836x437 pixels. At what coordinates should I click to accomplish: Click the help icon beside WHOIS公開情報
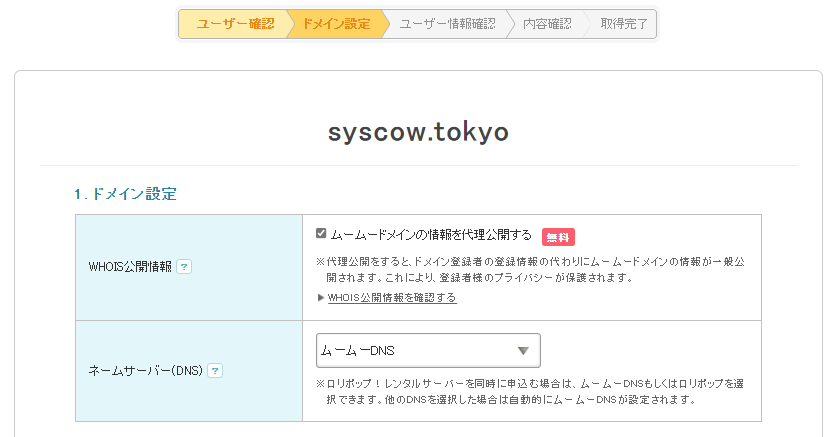click(184, 267)
